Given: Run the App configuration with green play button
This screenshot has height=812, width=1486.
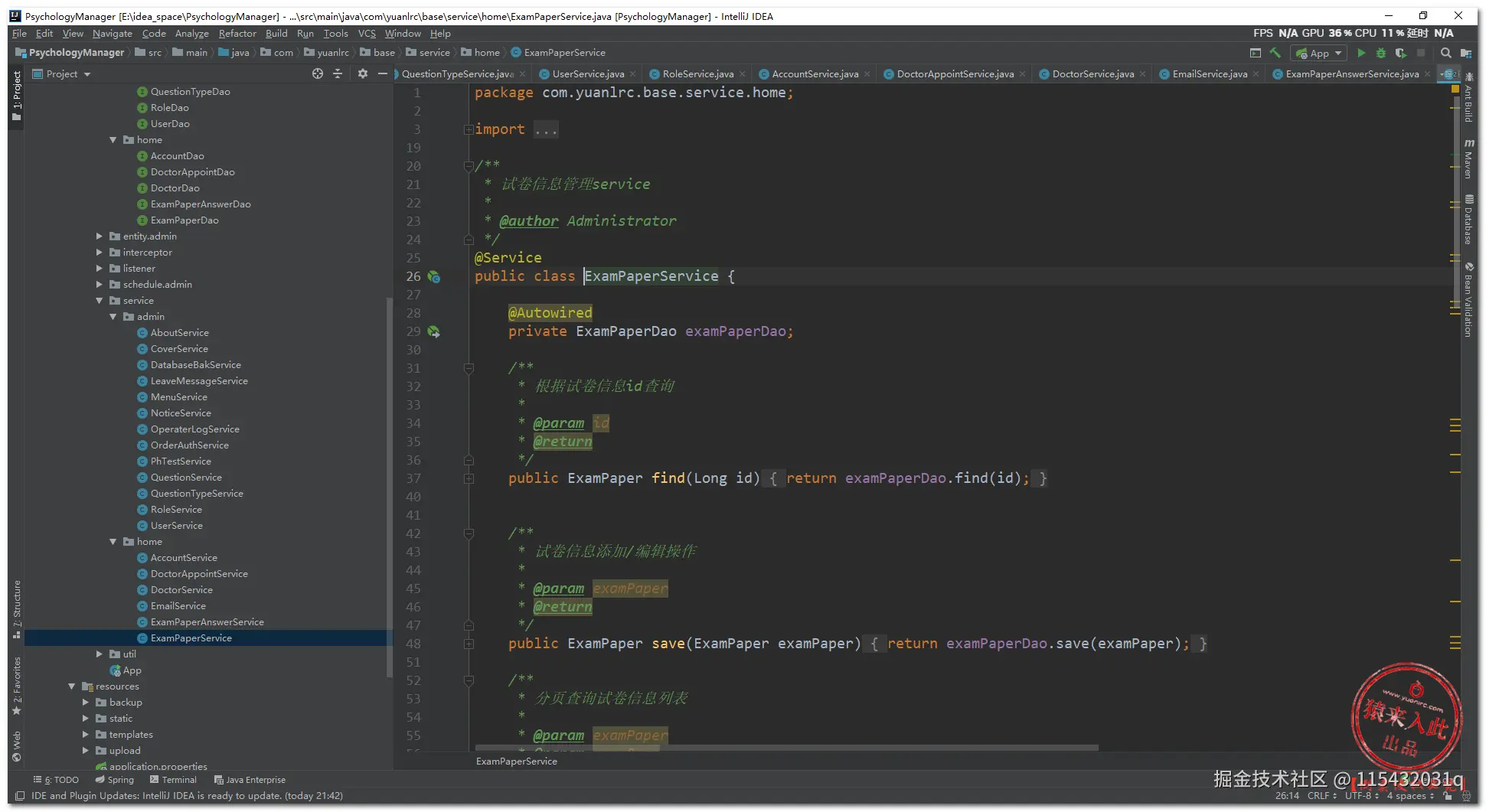Looking at the screenshot, I should coord(1361,53).
